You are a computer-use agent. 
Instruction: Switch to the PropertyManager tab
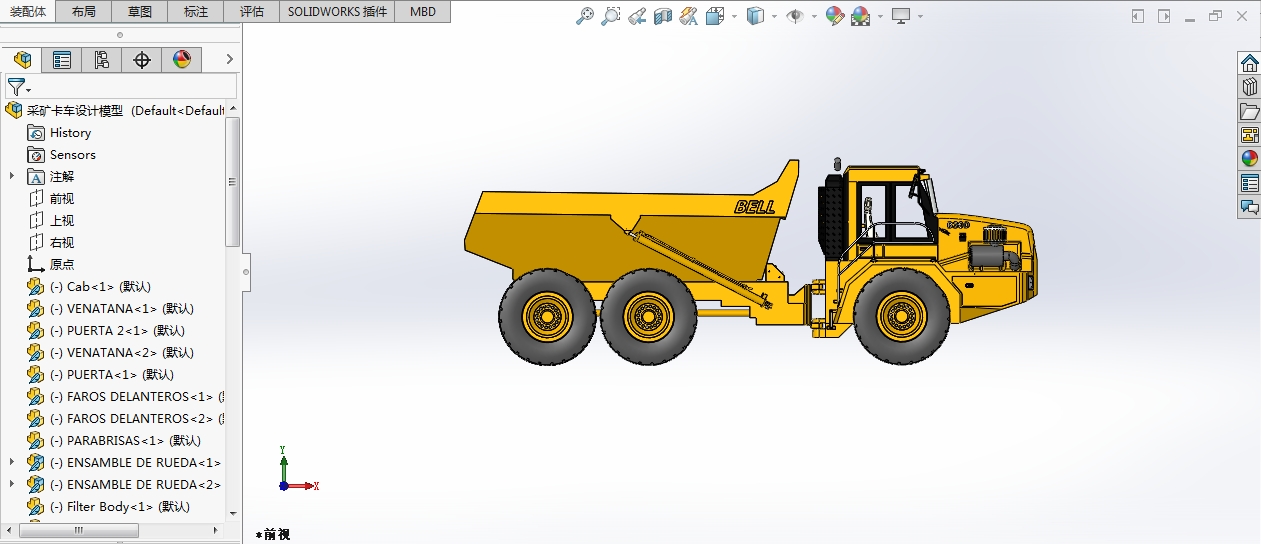(62, 60)
